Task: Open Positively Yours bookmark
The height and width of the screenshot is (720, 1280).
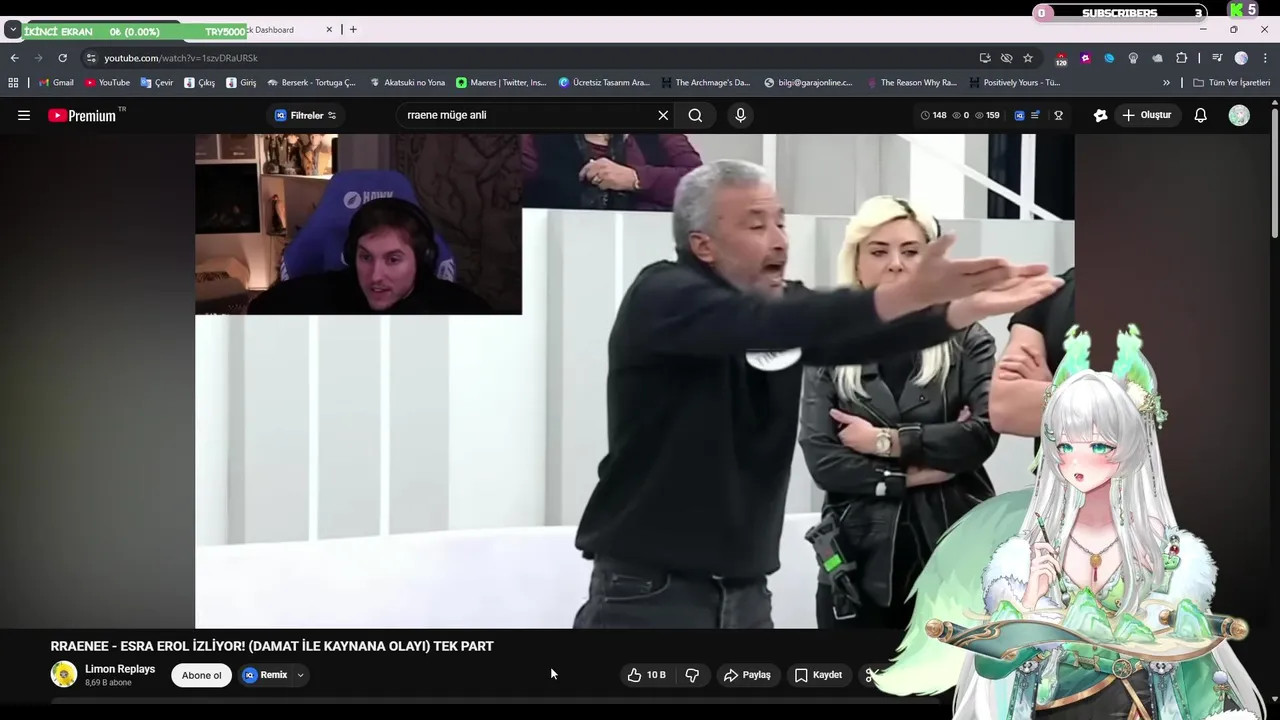Action: coord(1014,83)
